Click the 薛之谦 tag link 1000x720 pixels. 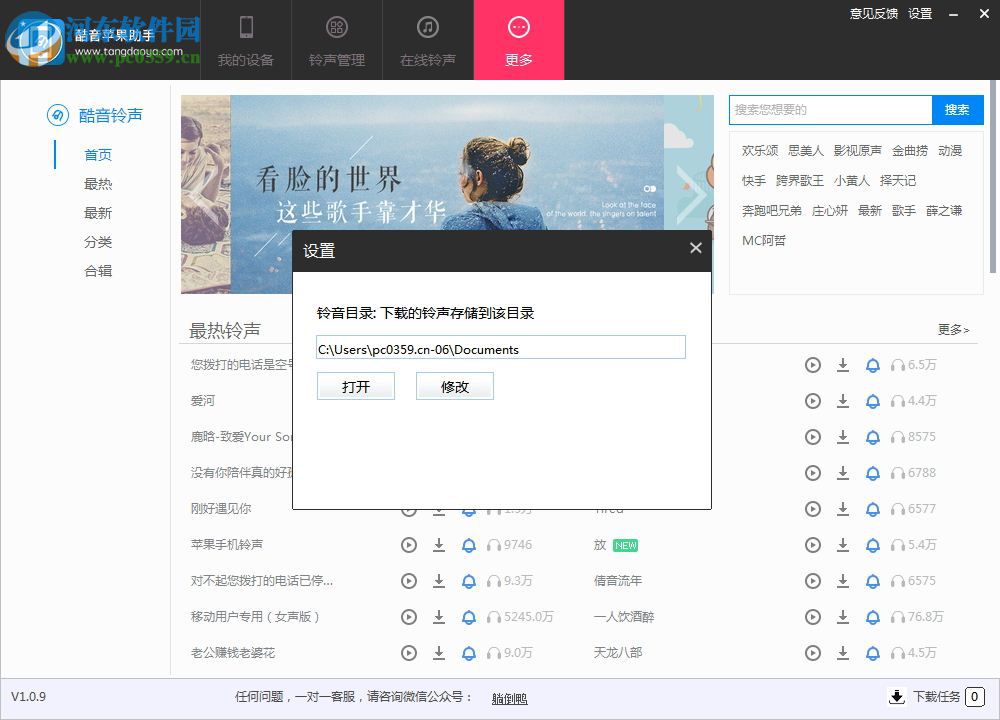tap(943, 211)
